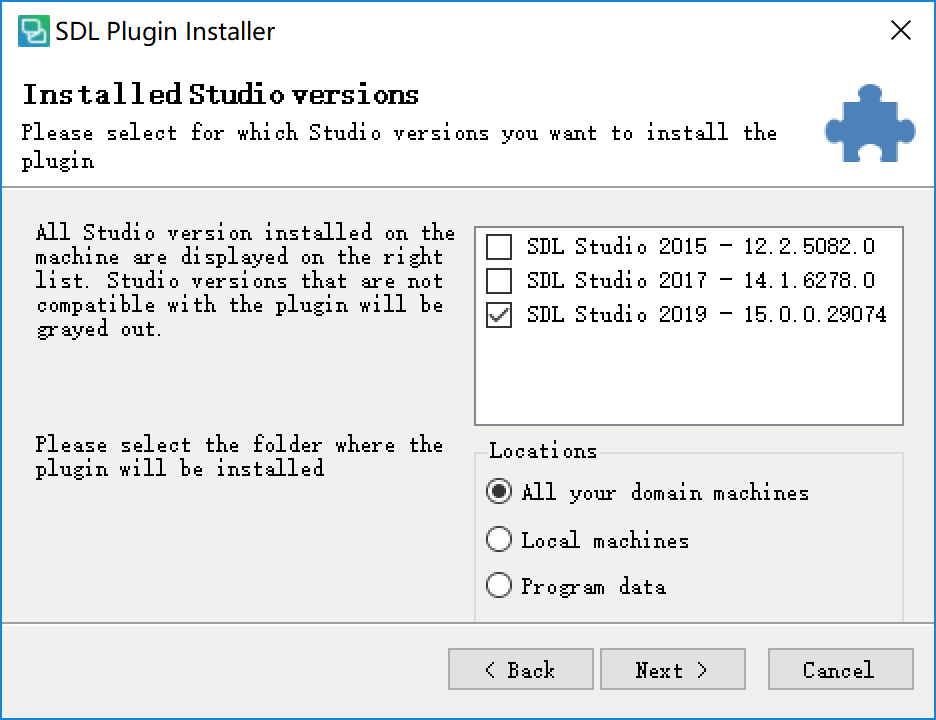Go to the previous step with Back
The height and width of the screenshot is (720, 936).
point(521,669)
